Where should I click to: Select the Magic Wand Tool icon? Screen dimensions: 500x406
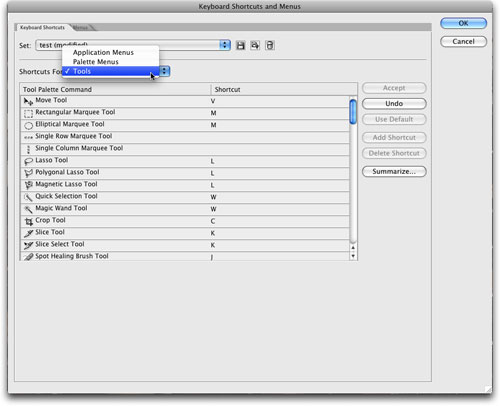click(28, 209)
